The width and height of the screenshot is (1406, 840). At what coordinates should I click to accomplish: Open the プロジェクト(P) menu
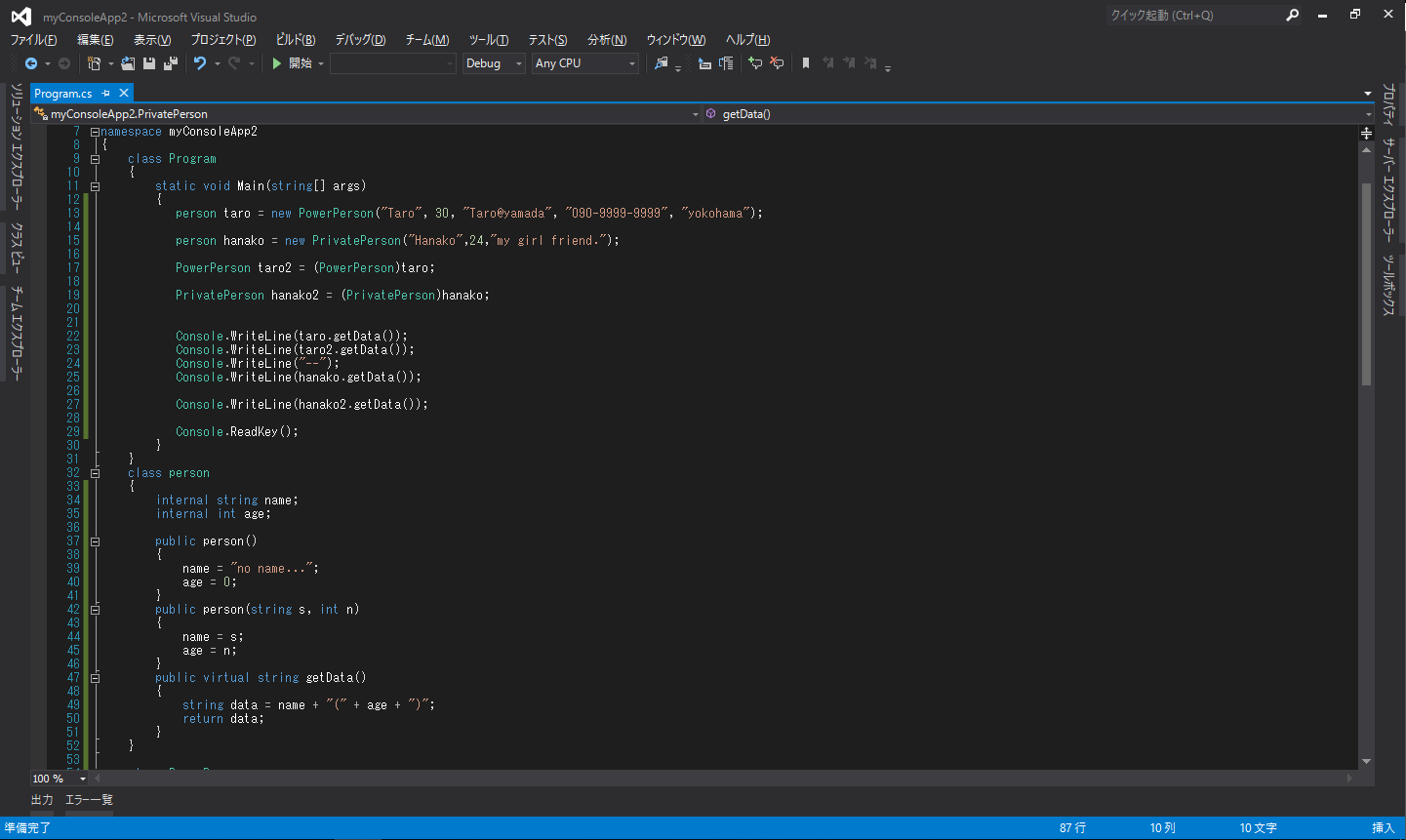click(223, 40)
